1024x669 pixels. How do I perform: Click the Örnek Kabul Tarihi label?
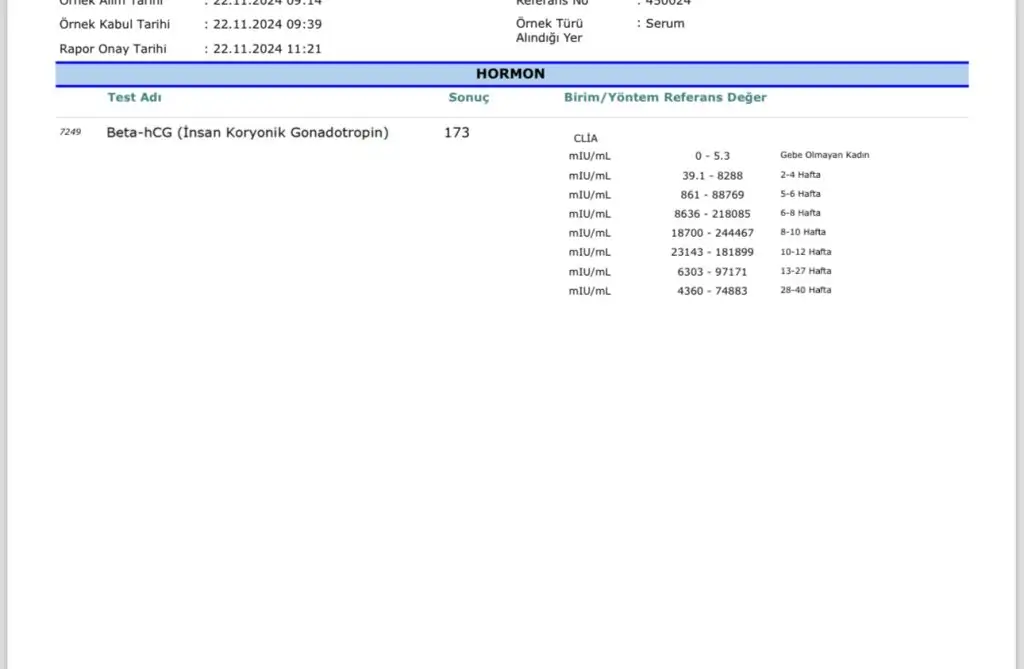click(x=114, y=24)
